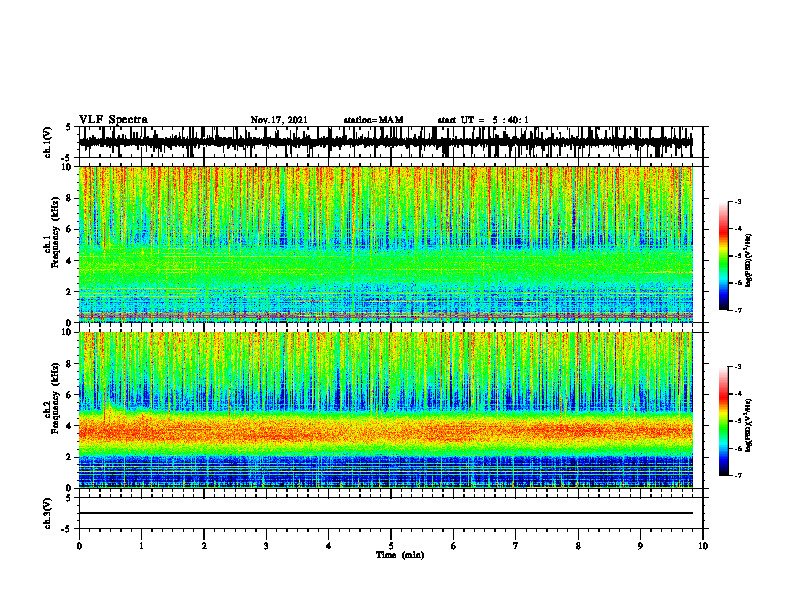Click the time axis tick label "9"

click(640, 546)
